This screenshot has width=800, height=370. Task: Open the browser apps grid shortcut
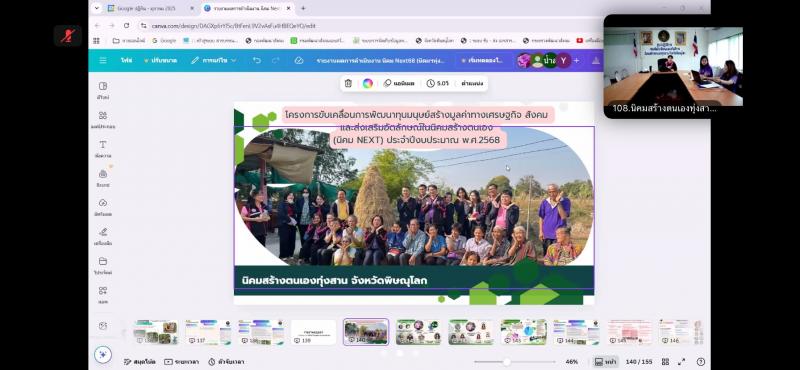coord(96,40)
